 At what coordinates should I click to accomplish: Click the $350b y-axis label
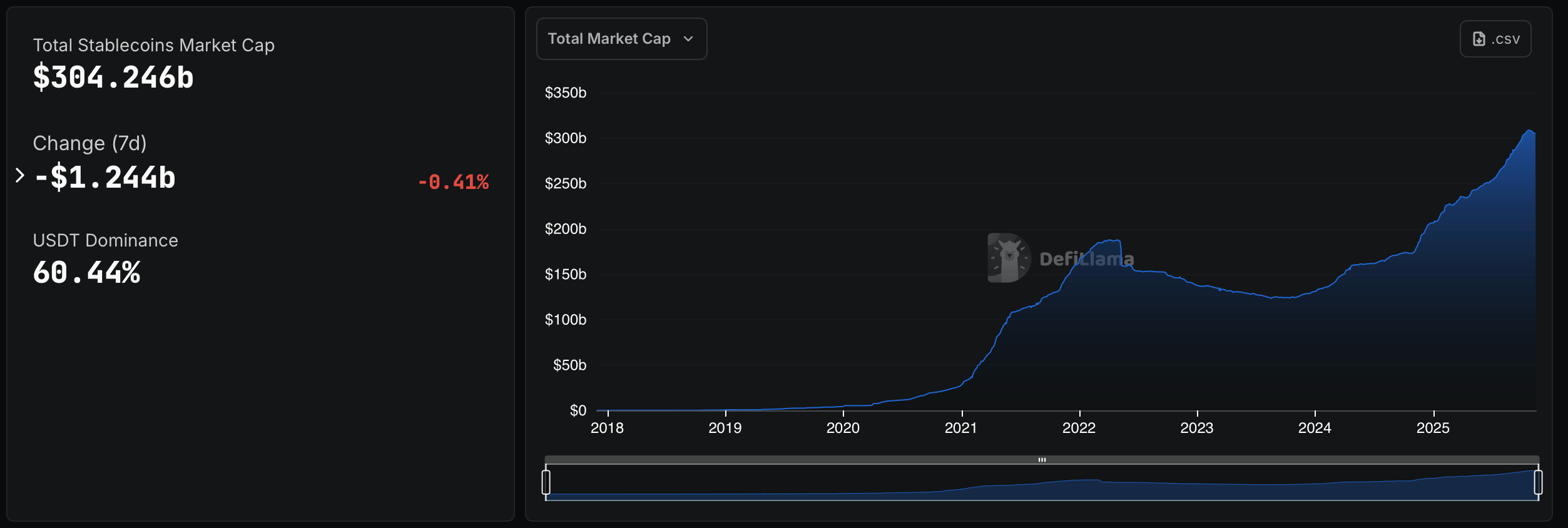565,93
